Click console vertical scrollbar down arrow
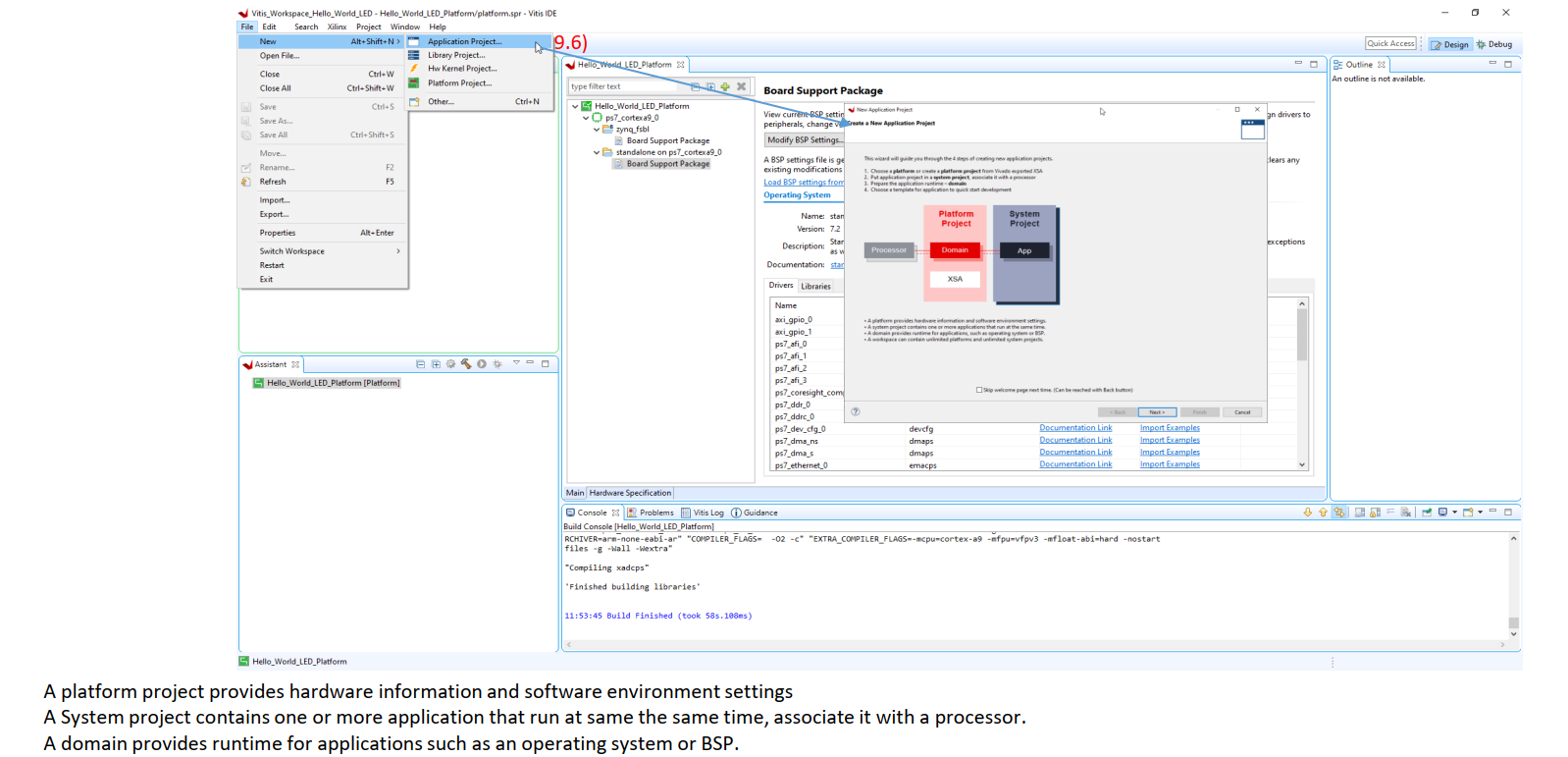Viewport: 1568px width, 757px height. (1513, 634)
